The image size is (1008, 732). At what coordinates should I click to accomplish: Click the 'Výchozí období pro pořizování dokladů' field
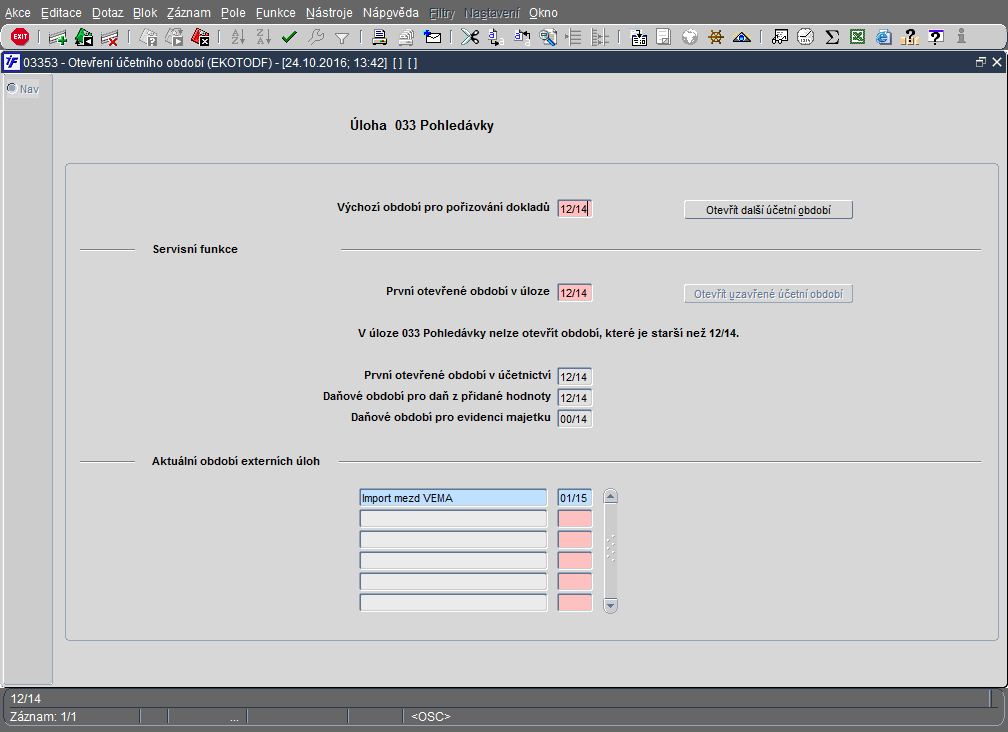point(575,209)
